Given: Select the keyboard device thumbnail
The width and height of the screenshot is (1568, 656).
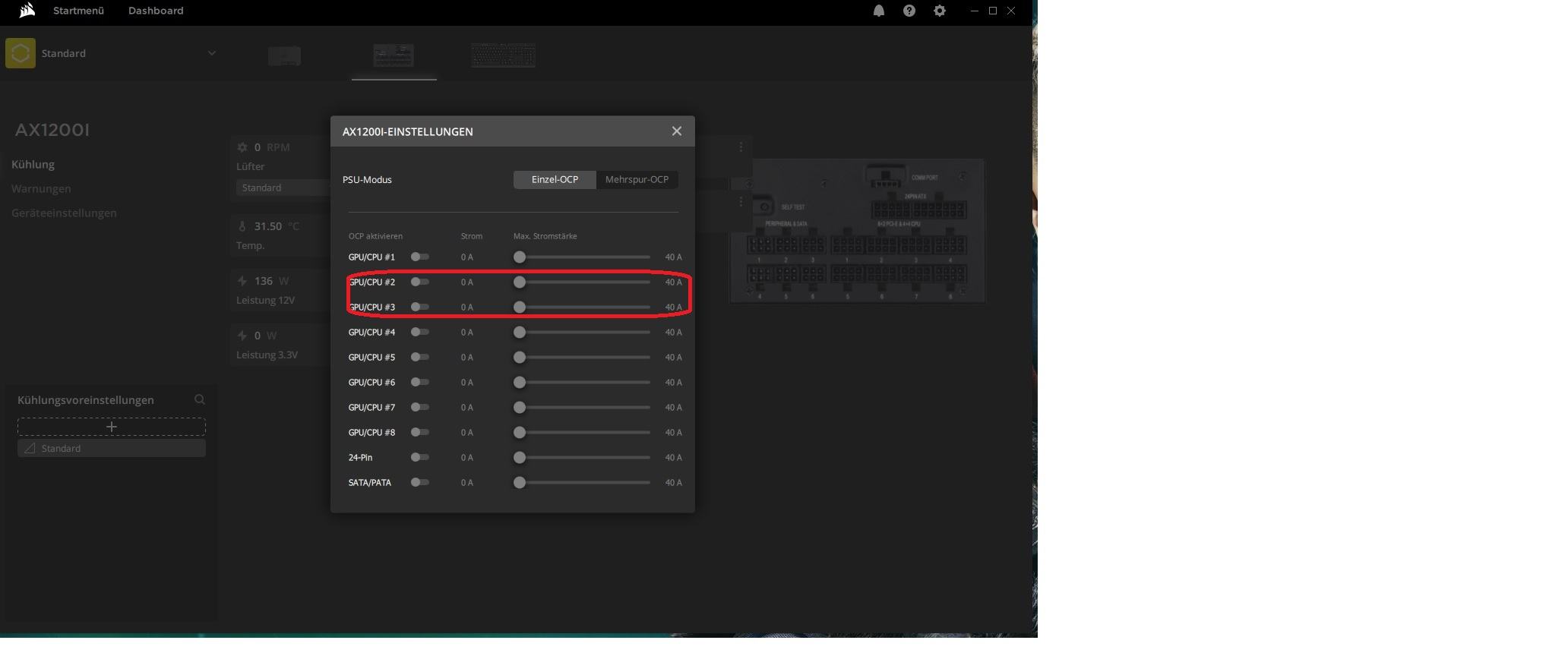Looking at the screenshot, I should point(503,55).
